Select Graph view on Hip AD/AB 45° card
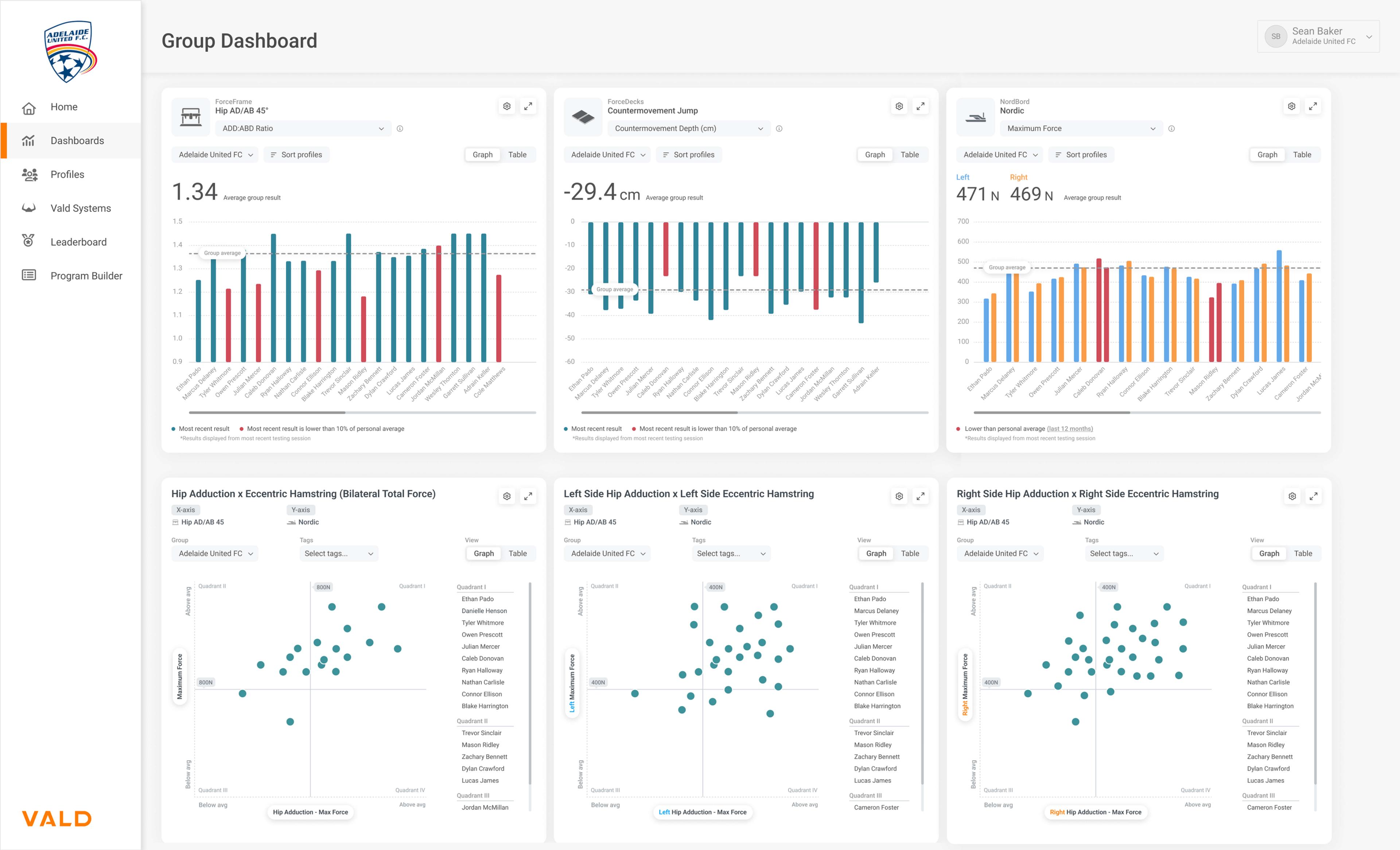Viewport: 1400px width, 850px height. [x=482, y=155]
